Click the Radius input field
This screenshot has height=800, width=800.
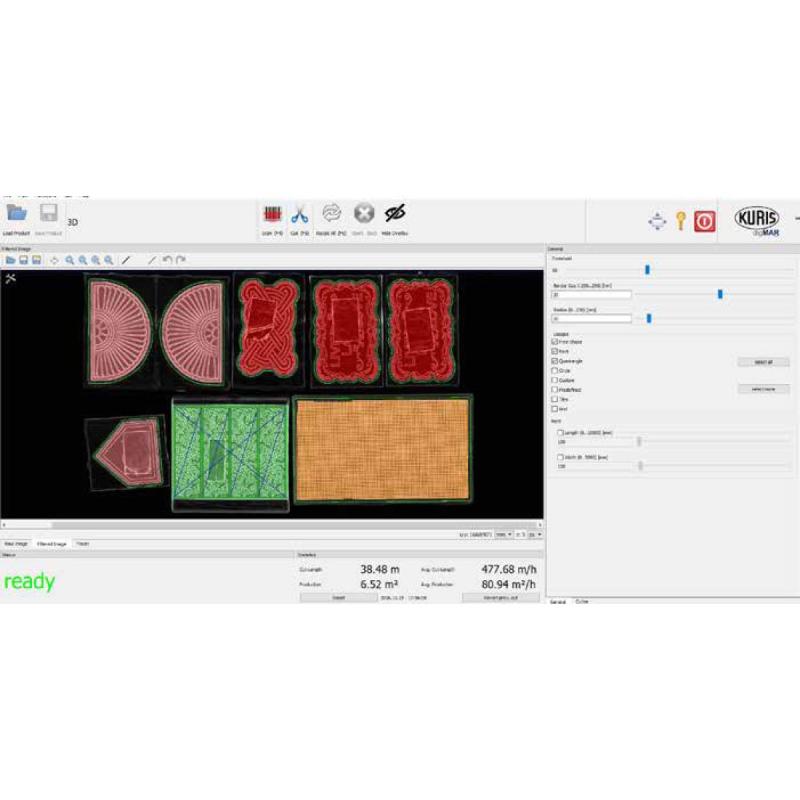591,319
